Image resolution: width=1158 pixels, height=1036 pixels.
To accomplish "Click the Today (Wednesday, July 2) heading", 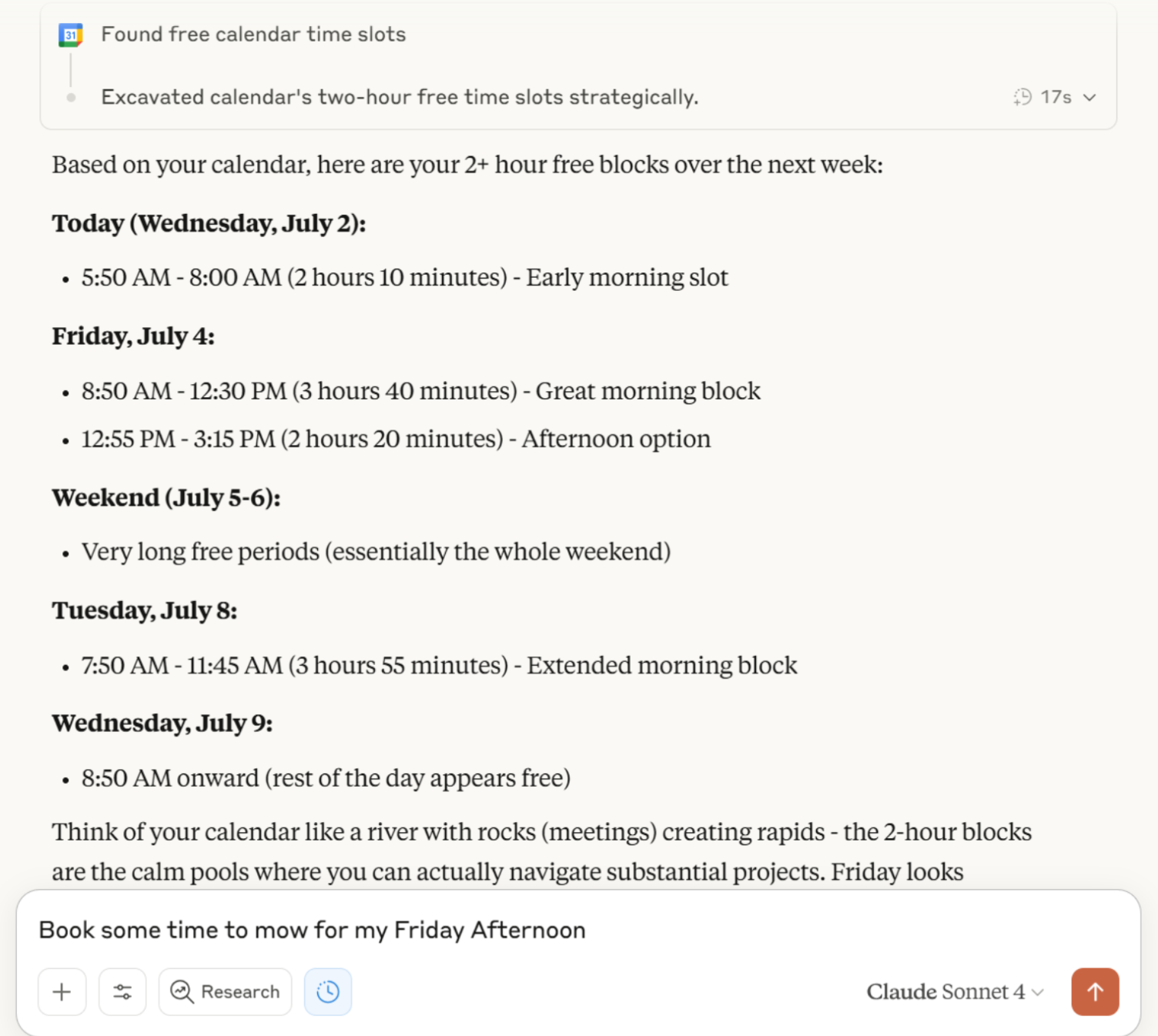I will 209,224.
